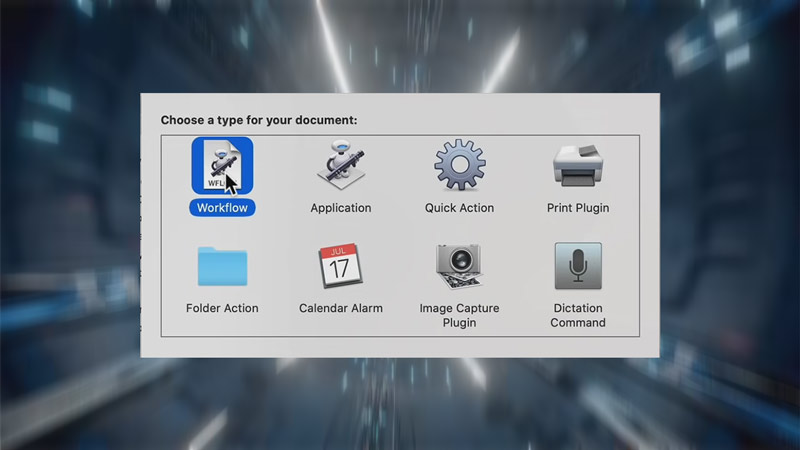Click the "Image Capture Plugin" label
The image size is (800, 450).
459,315
